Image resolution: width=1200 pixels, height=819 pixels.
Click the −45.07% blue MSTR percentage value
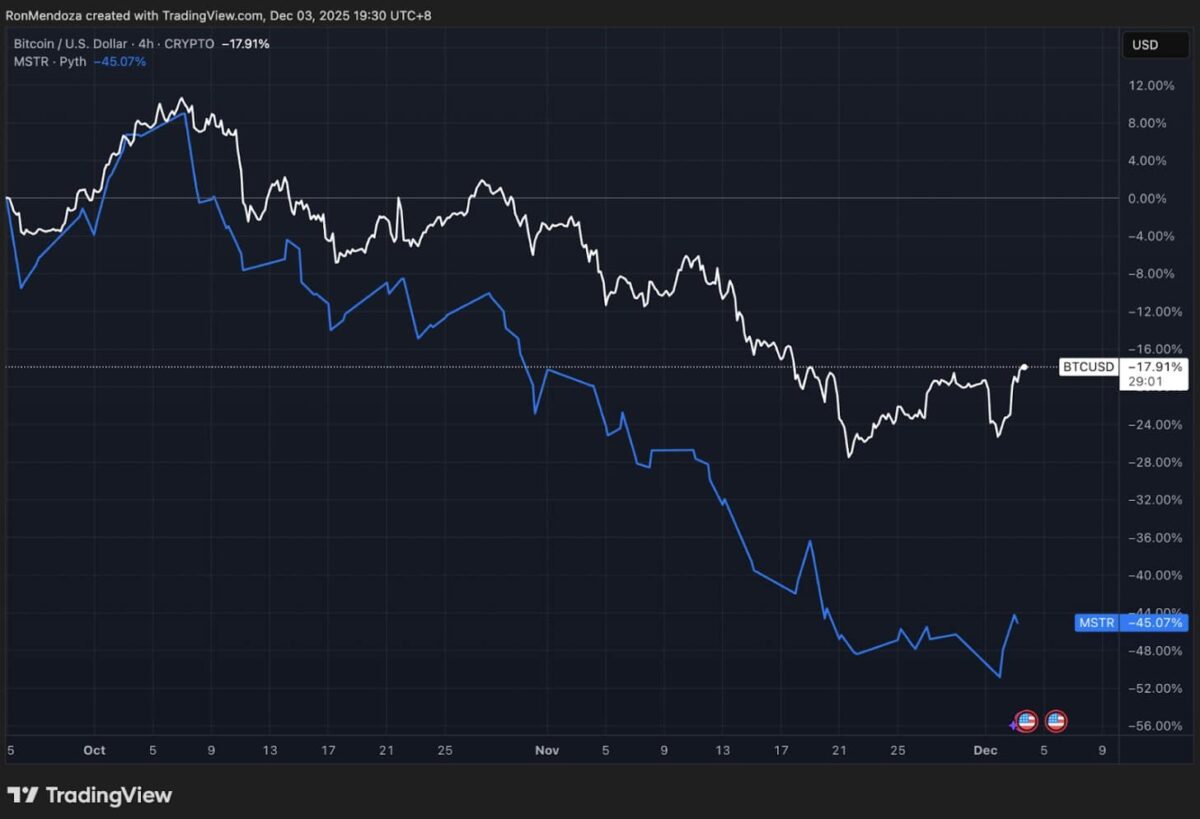point(119,61)
